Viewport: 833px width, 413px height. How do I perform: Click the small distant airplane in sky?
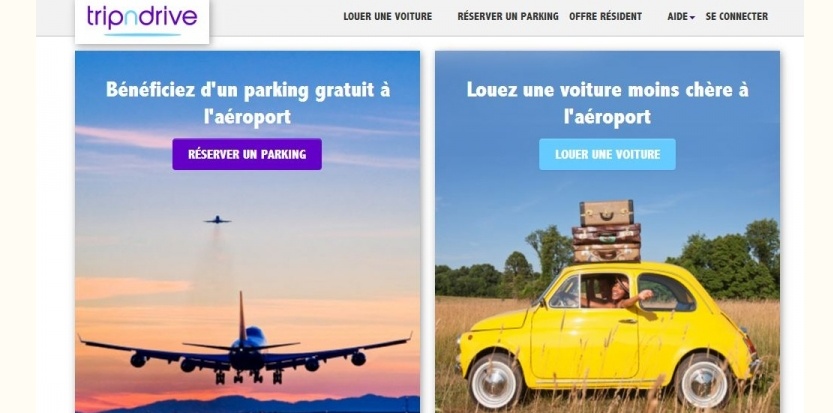tap(217, 220)
